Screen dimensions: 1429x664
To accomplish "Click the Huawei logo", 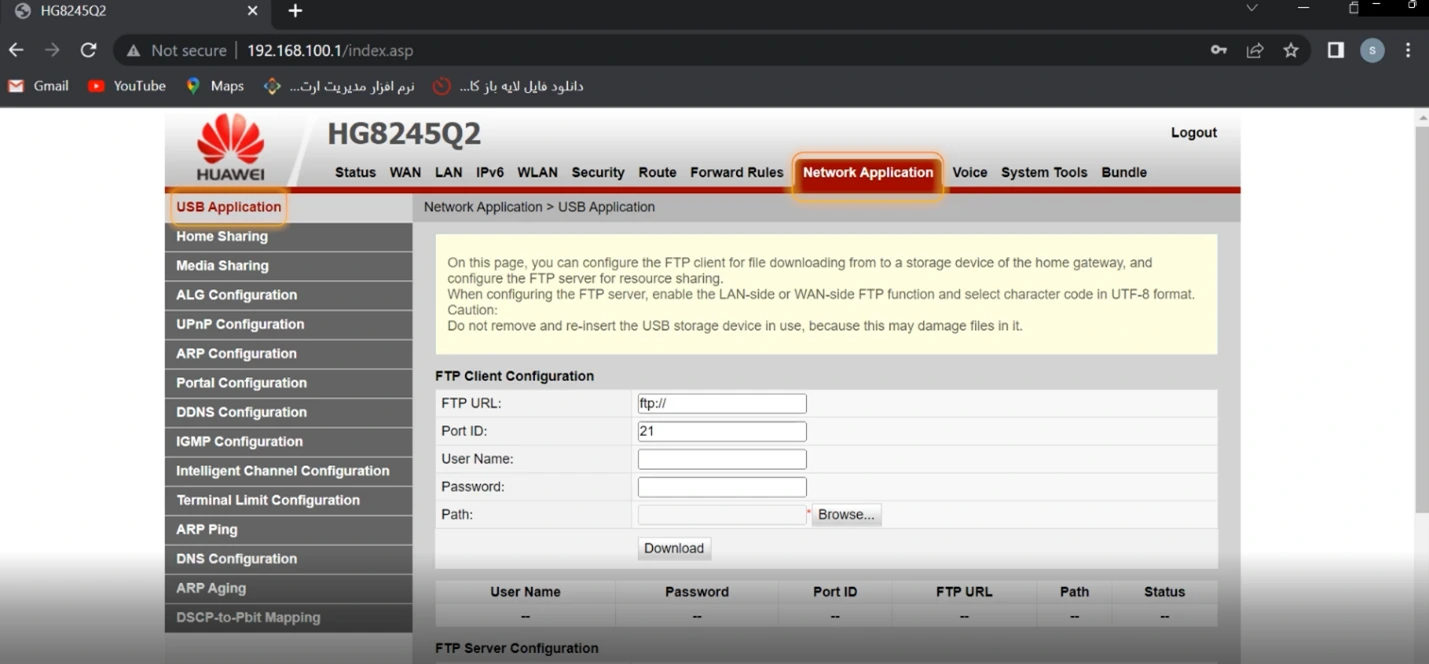I will coord(231,147).
